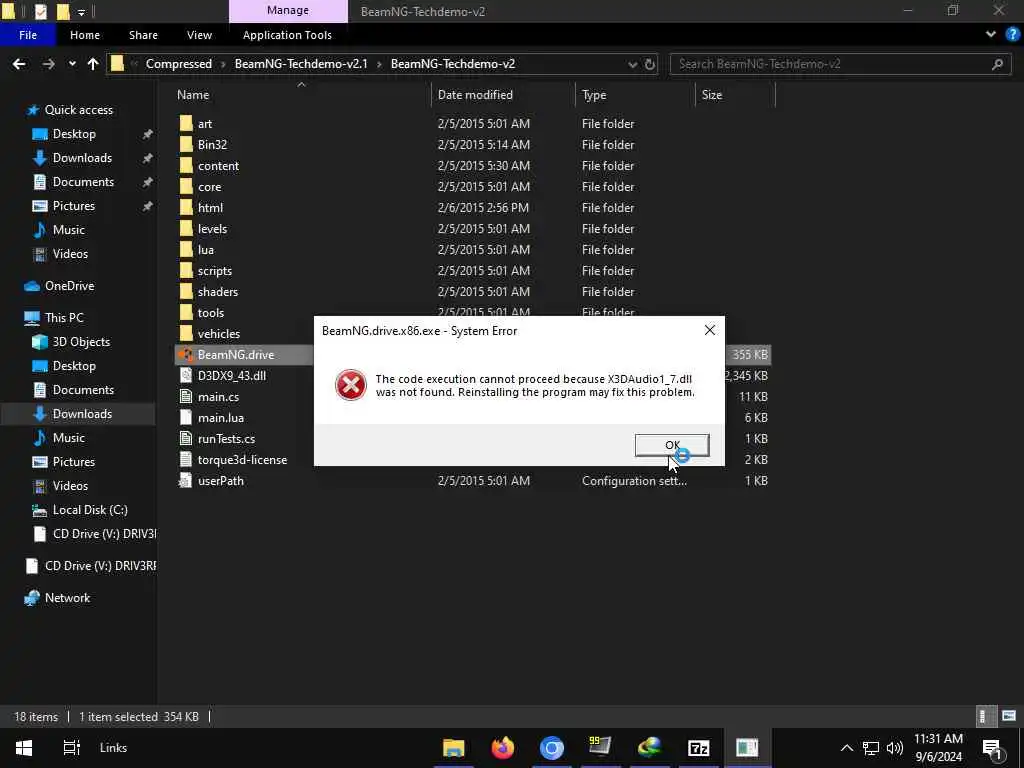Open Local Disk (C:)
This screenshot has width=1024, height=768.
(x=90, y=510)
